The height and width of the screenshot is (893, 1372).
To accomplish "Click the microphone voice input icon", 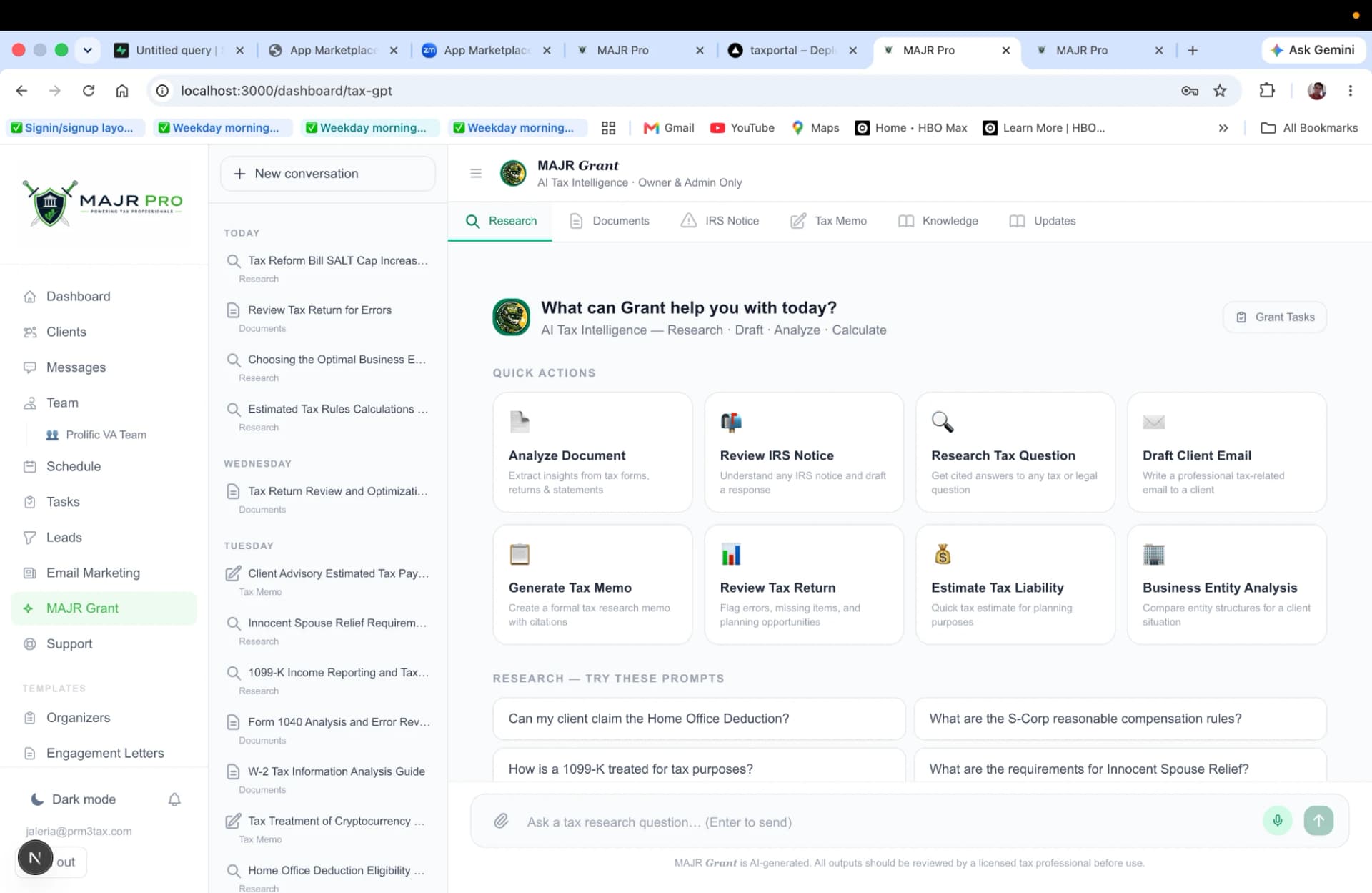I will coord(1277,821).
